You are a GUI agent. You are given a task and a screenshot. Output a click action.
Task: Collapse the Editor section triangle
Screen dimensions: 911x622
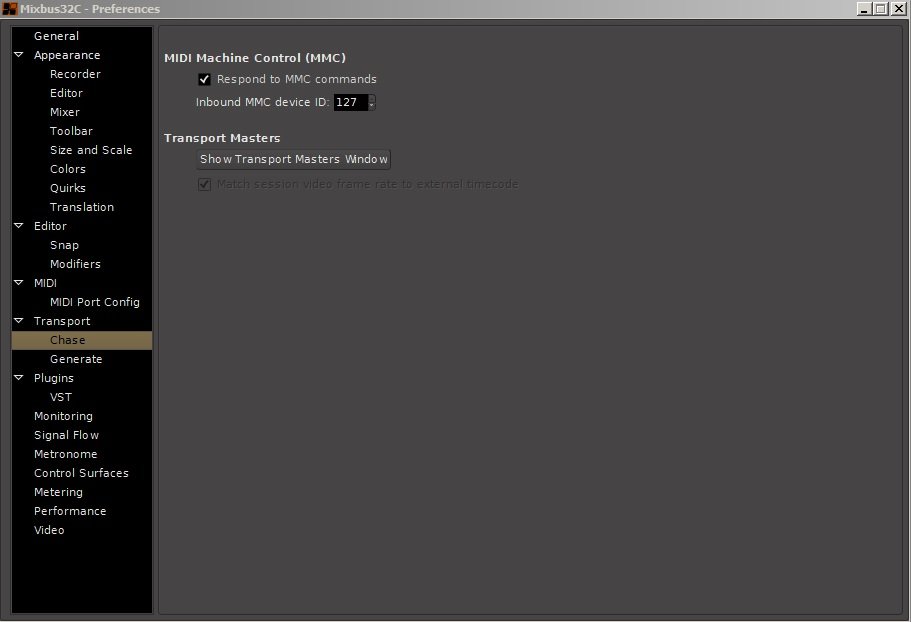[19, 225]
